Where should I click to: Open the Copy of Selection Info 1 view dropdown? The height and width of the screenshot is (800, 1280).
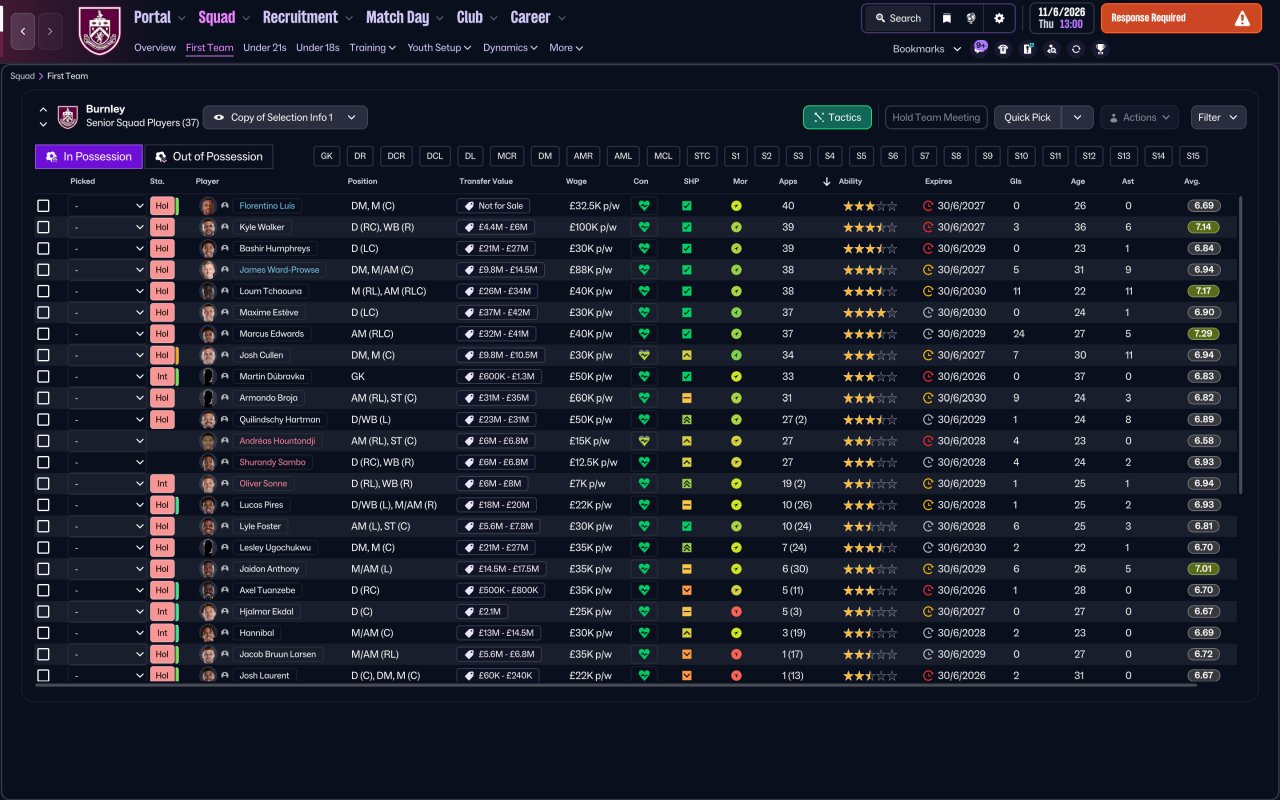[x=285, y=117]
